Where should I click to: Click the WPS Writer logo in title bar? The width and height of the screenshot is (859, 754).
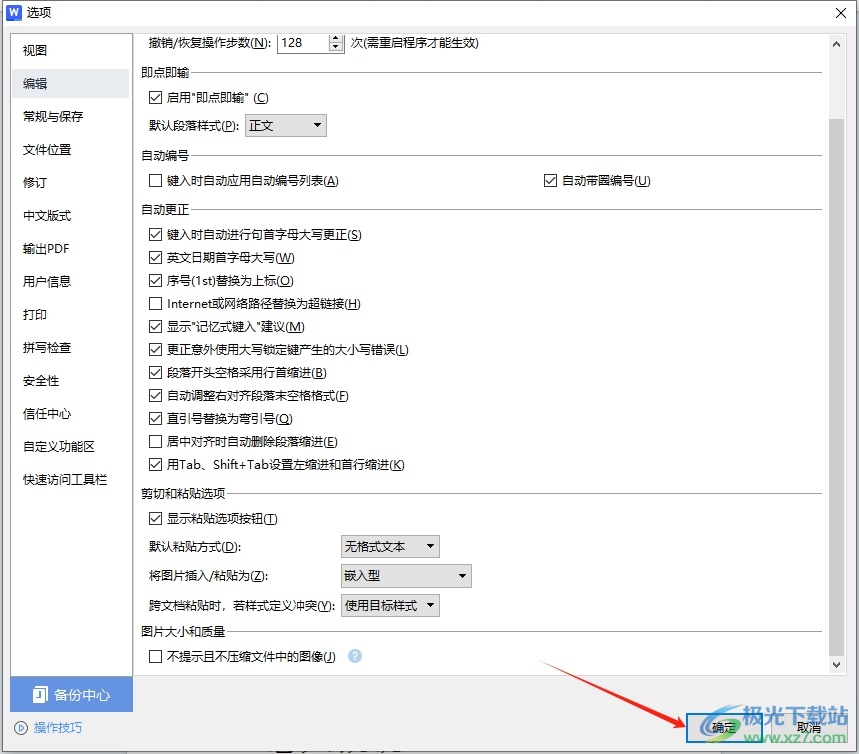tap(14, 12)
